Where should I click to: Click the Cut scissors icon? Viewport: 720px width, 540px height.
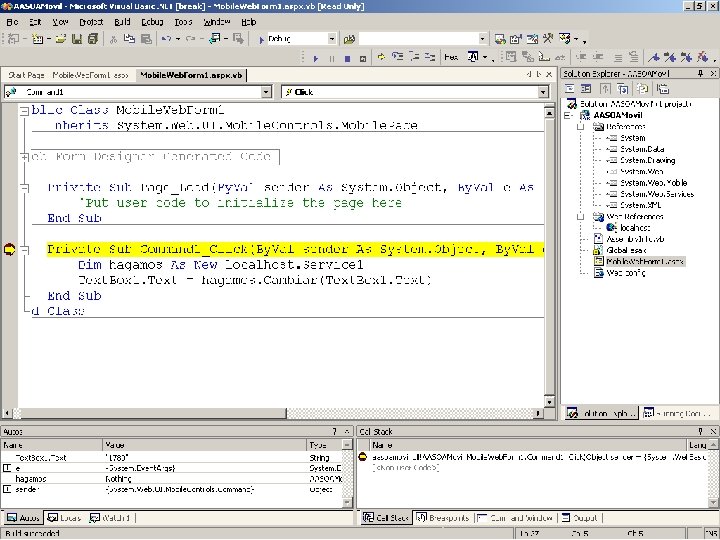pos(113,39)
